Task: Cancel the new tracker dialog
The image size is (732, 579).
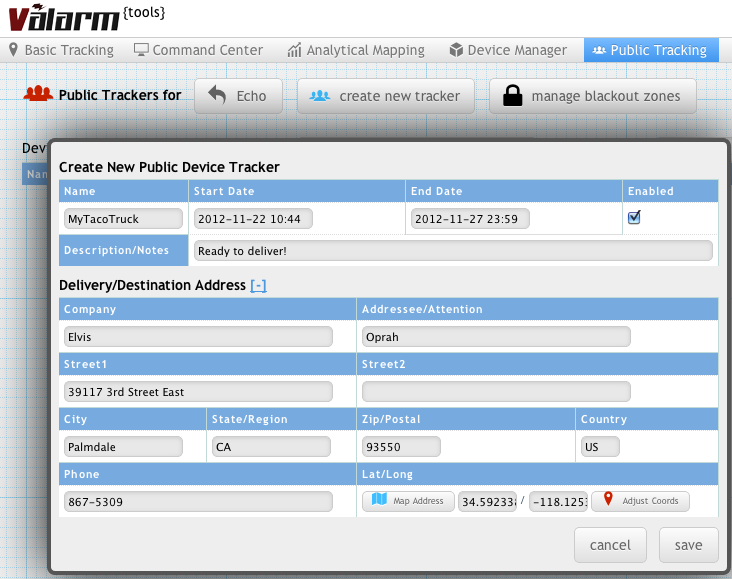Action: (610, 545)
